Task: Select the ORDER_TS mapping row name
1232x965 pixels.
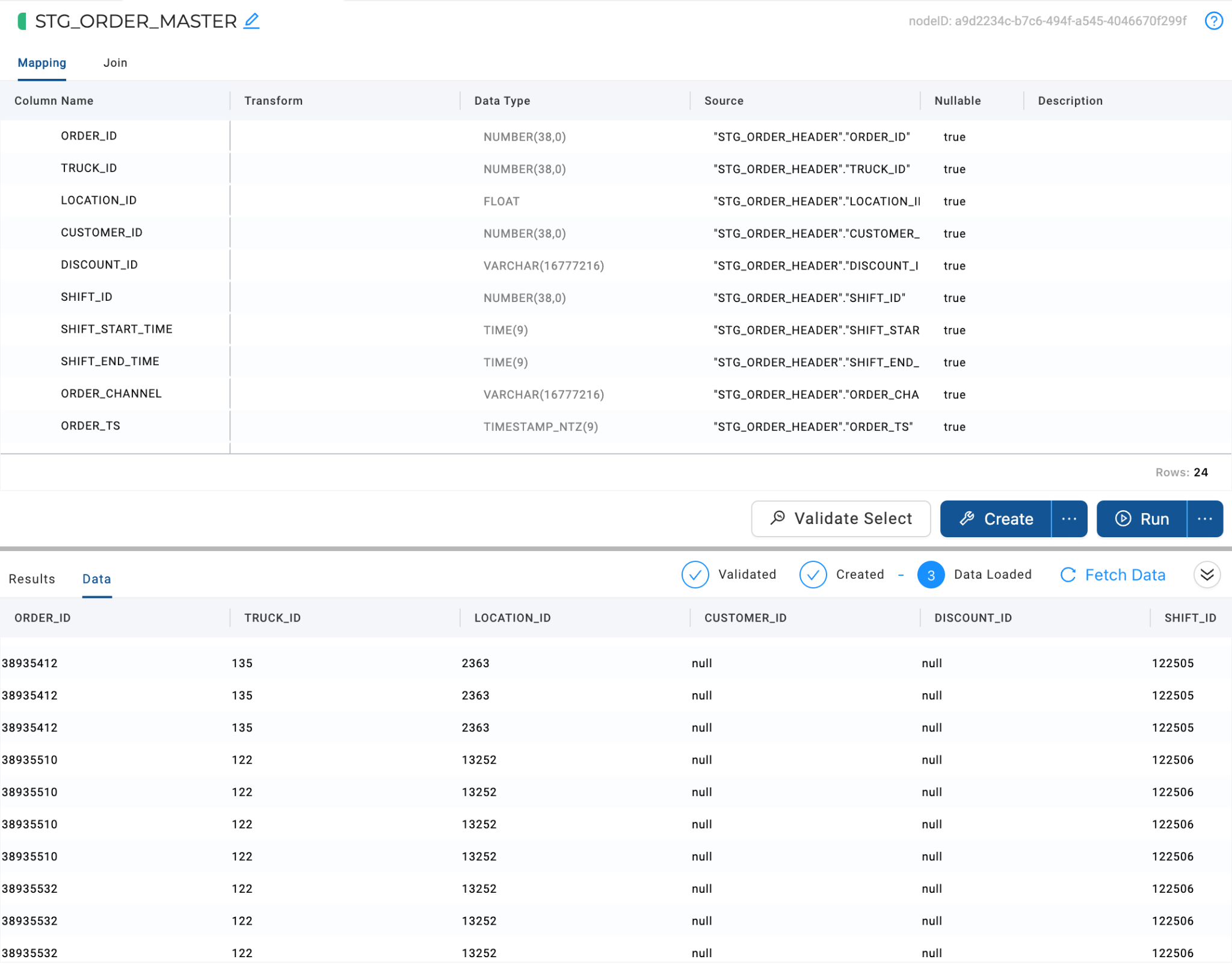Action: pos(91,425)
